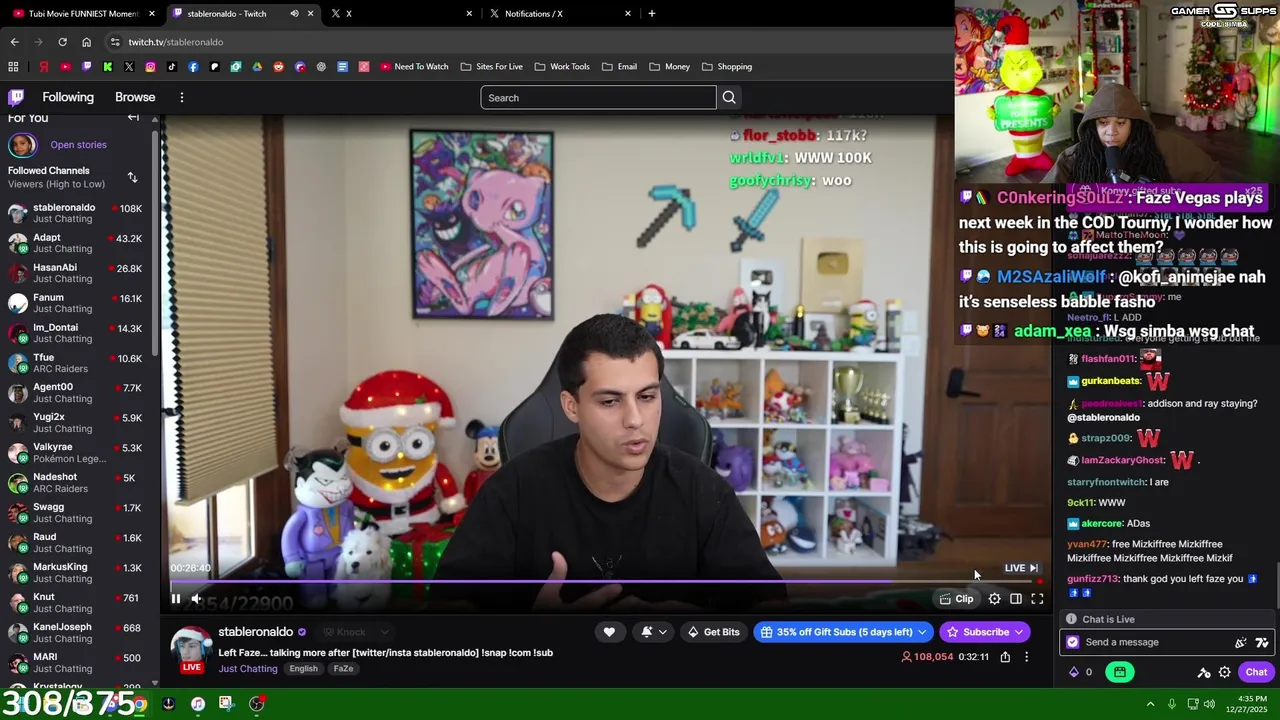Image resolution: width=1280 pixels, height=720 pixels.
Task: Follow or unfollow with the heart button
Action: (x=609, y=632)
